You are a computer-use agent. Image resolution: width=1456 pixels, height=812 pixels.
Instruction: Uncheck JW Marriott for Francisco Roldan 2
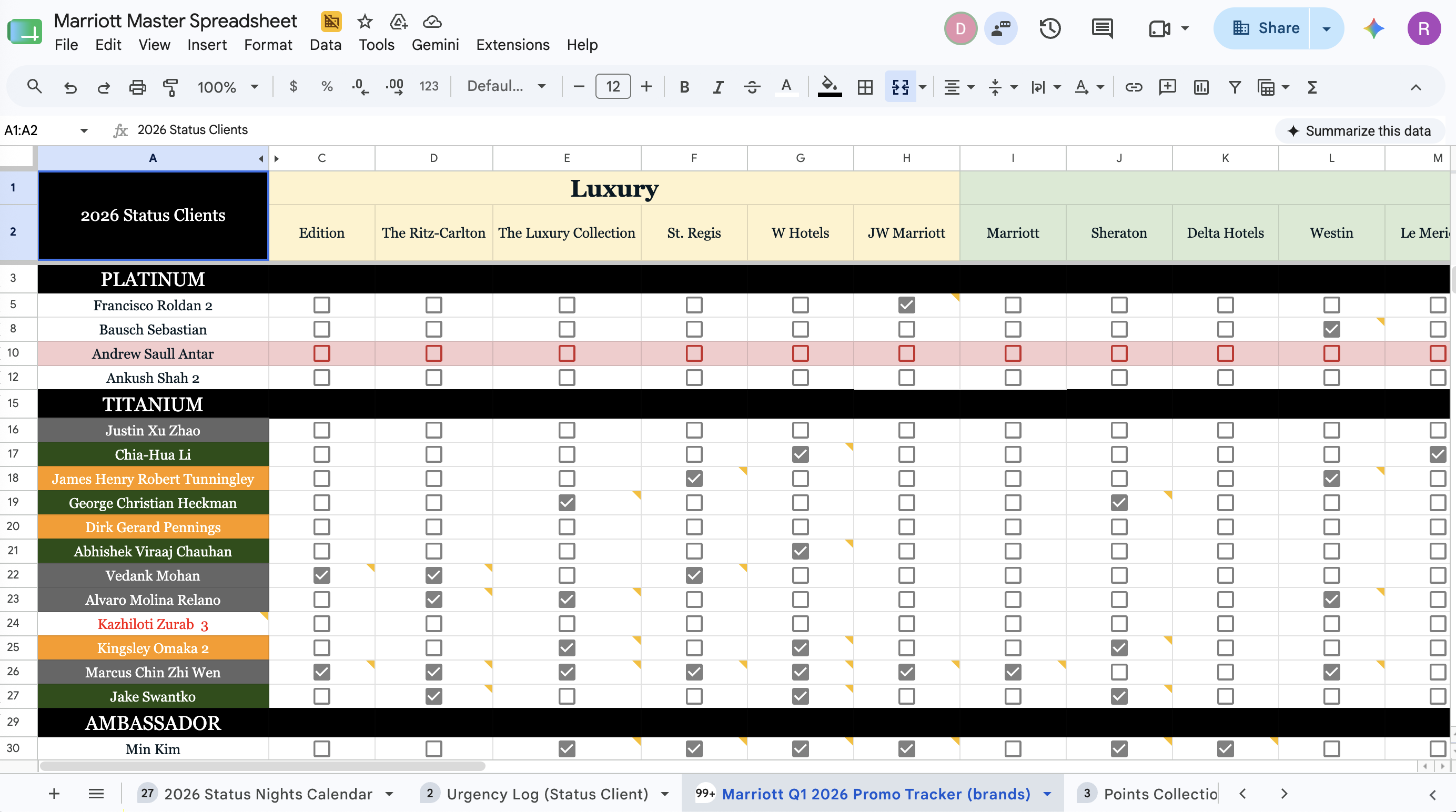[x=906, y=305]
